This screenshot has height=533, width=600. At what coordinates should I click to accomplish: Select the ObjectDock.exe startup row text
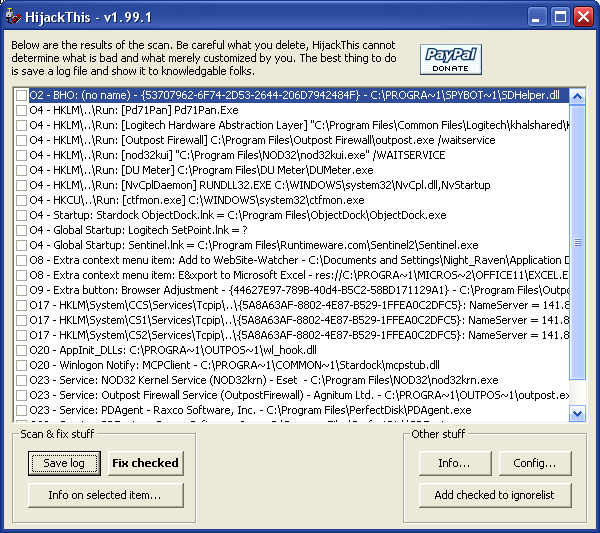pyautogui.click(x=238, y=215)
